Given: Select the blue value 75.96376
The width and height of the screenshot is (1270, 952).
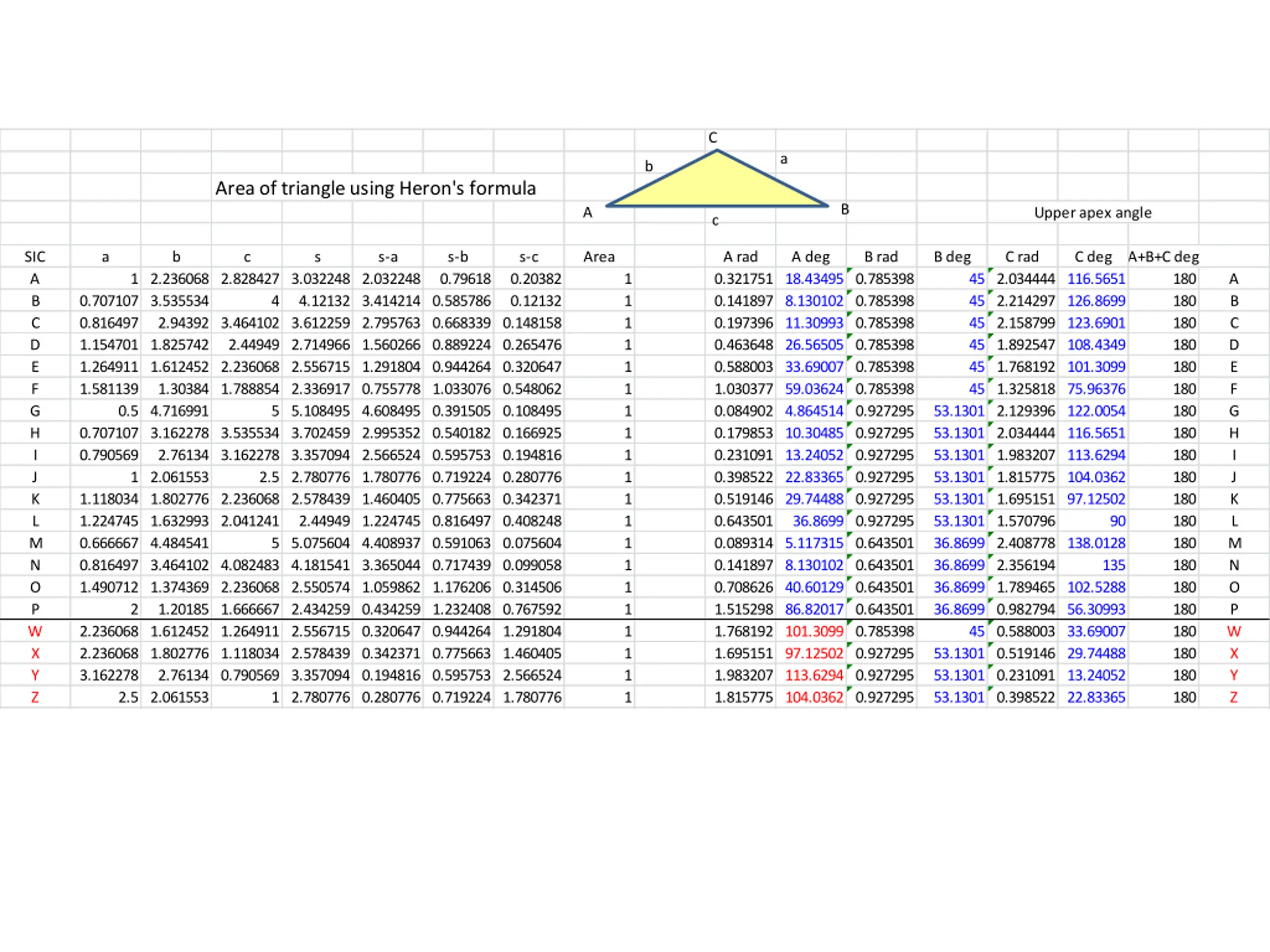Looking at the screenshot, I should pos(1096,389).
